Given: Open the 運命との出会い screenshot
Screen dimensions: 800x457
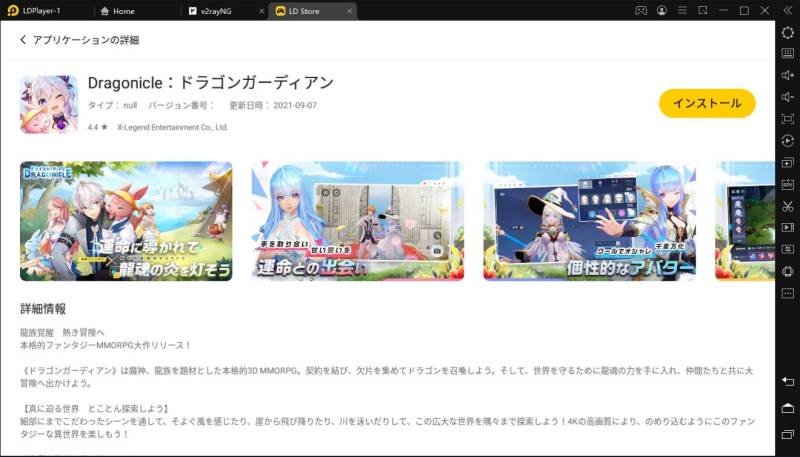Looking at the screenshot, I should coord(358,221).
